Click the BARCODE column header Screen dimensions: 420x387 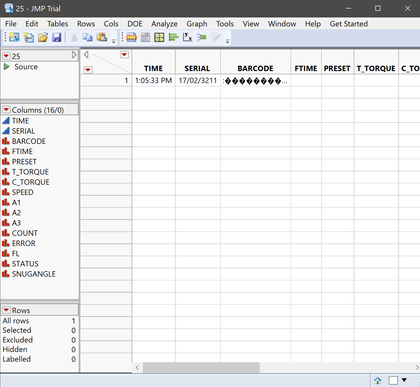[255, 68]
